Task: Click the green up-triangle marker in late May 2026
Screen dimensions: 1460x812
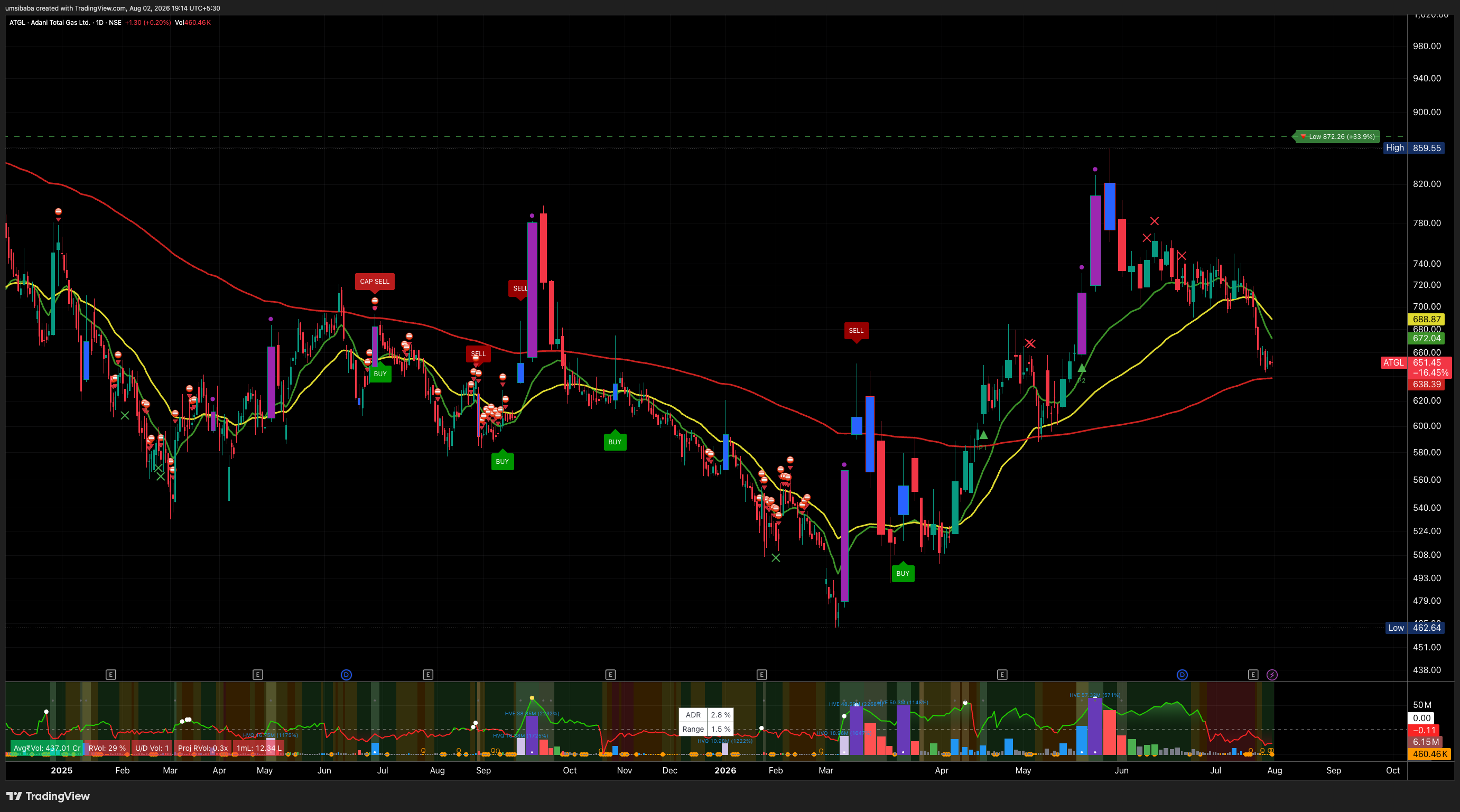Action: 1082,368
